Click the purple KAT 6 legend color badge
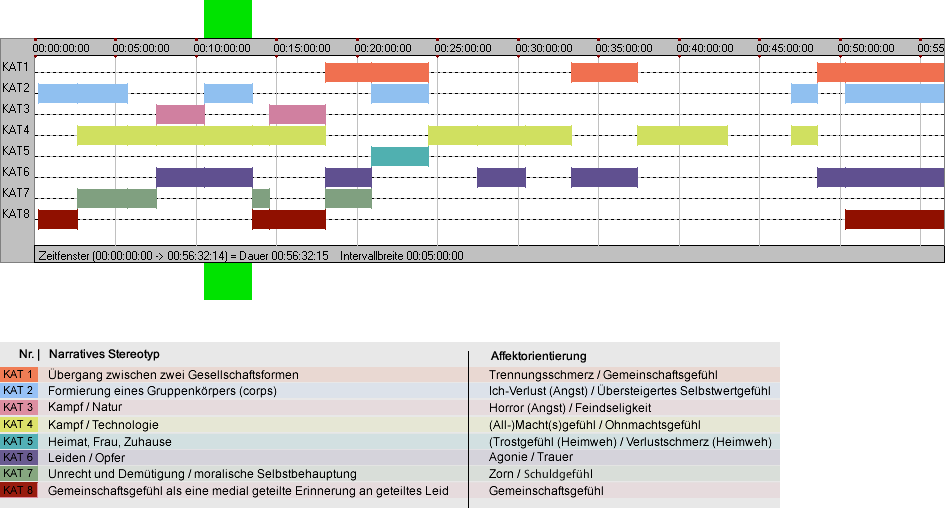The width and height of the screenshot is (945, 530). pyautogui.click(x=19, y=458)
